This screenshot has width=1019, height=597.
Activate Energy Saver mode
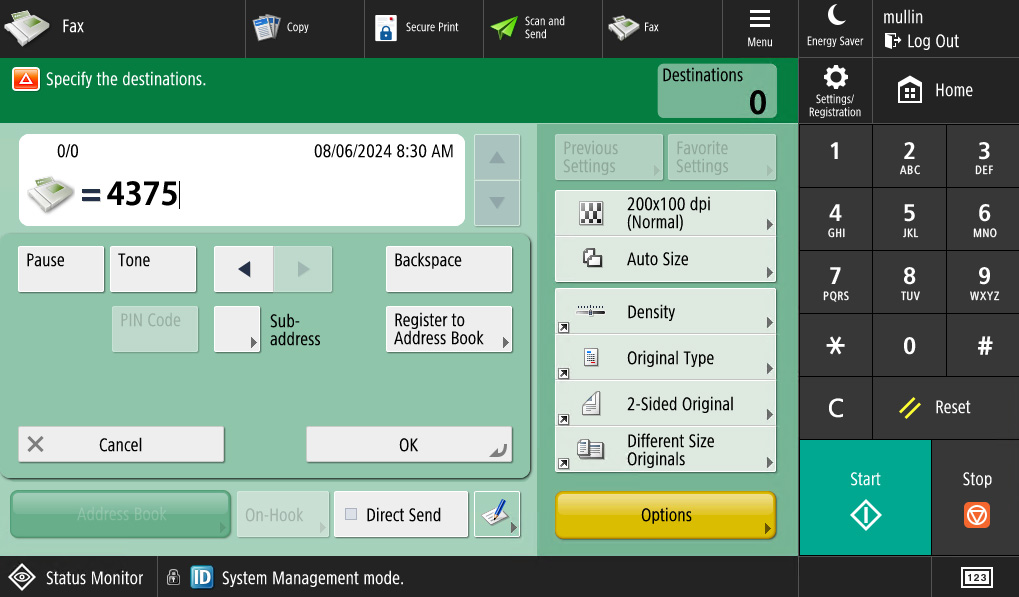[835, 28]
